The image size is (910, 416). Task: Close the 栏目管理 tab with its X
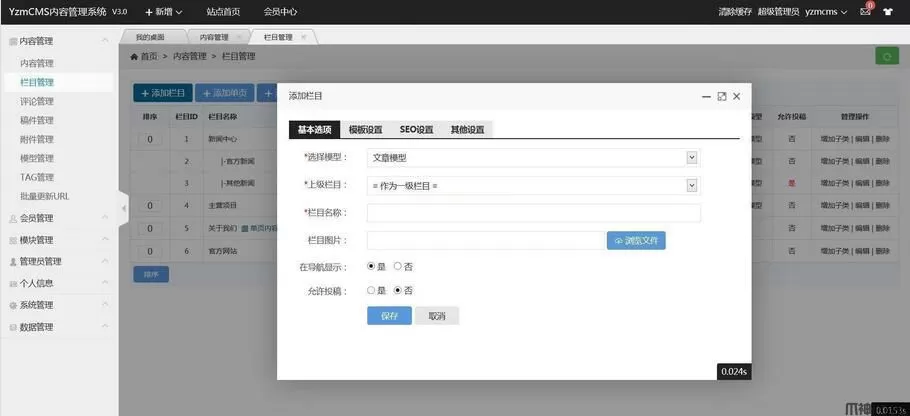pos(304,37)
